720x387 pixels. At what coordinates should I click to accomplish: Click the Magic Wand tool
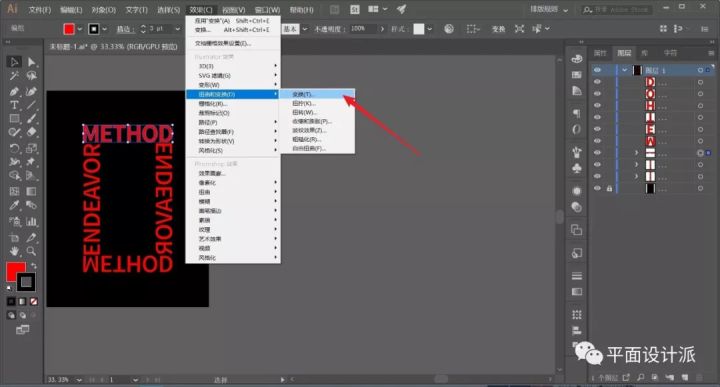click(x=14, y=76)
